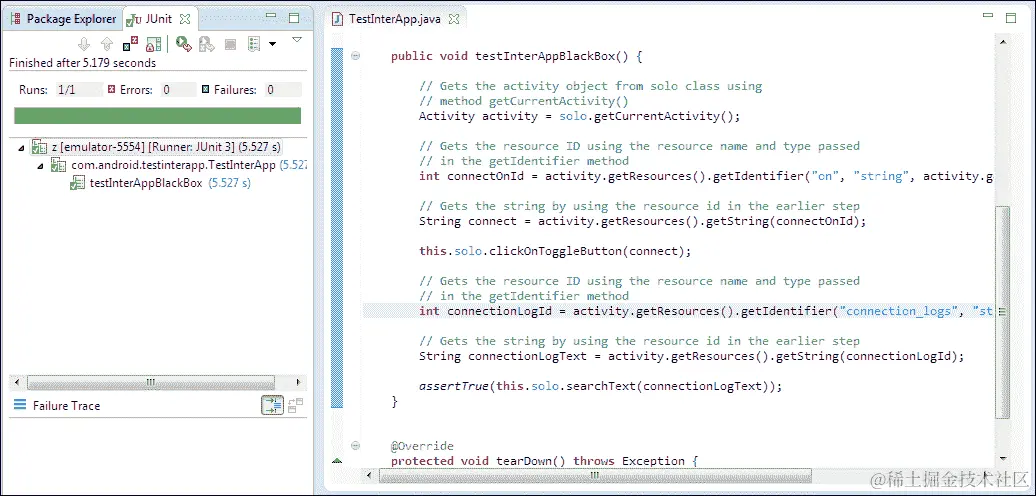This screenshot has width=1036, height=496.
Task: Toggle Show Failures Only in JUnit view
Action: 130,44
